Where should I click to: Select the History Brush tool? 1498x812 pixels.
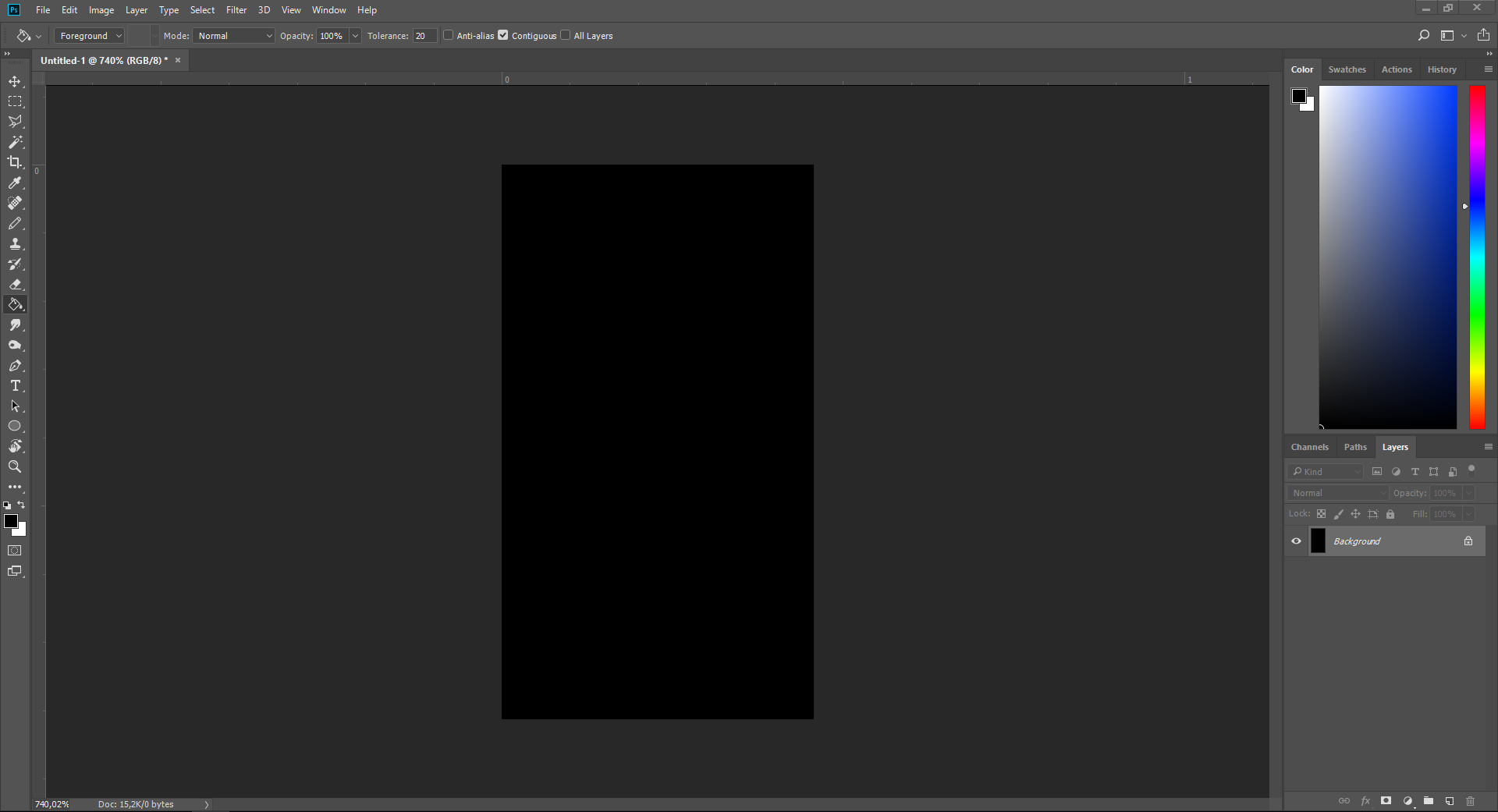15,264
